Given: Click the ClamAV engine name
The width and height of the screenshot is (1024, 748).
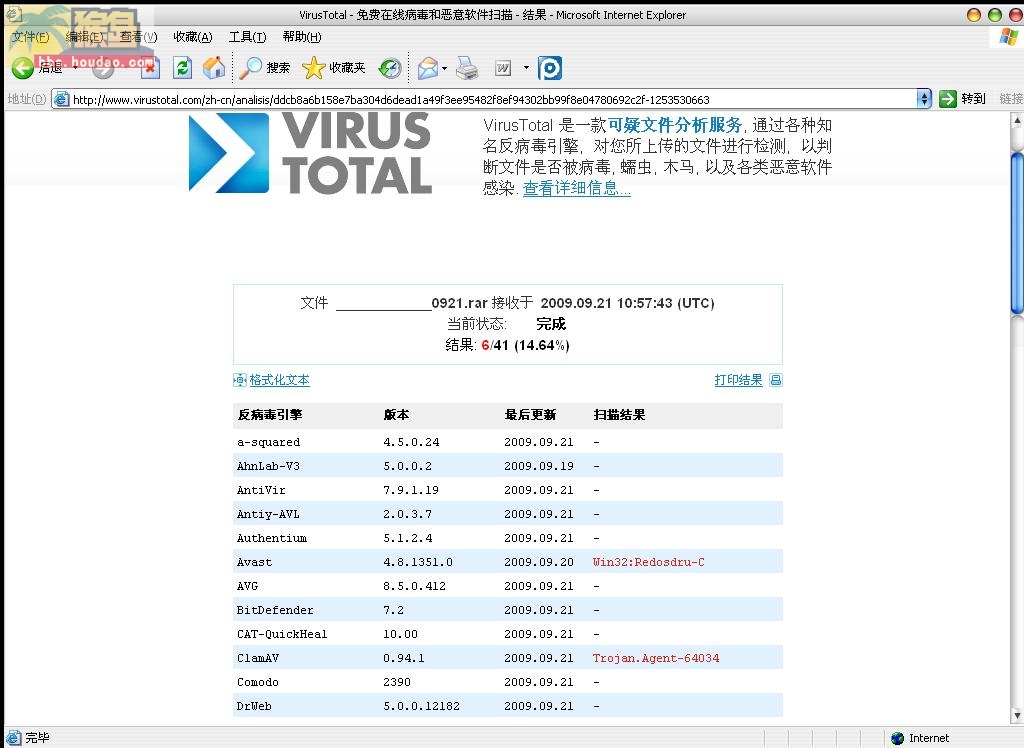Looking at the screenshot, I should [x=258, y=659].
